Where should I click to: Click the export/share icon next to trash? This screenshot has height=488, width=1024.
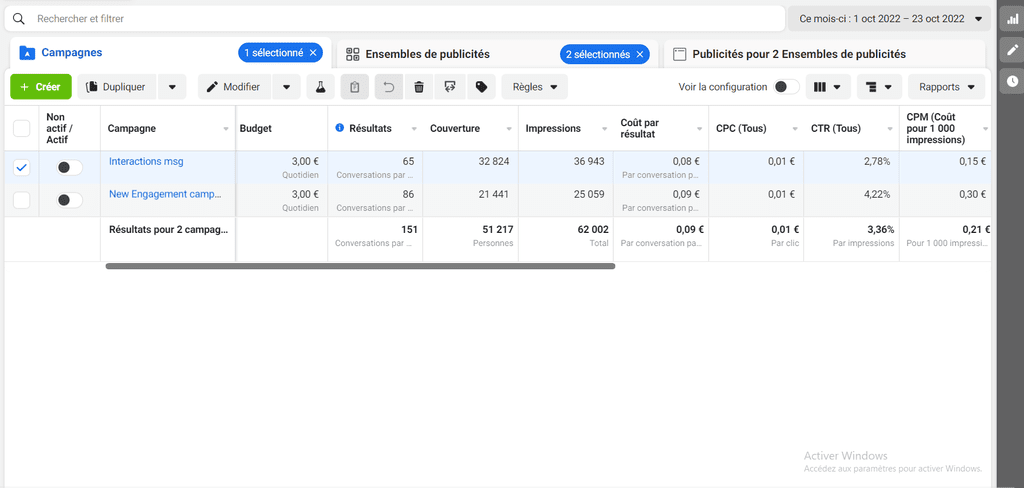coord(450,87)
